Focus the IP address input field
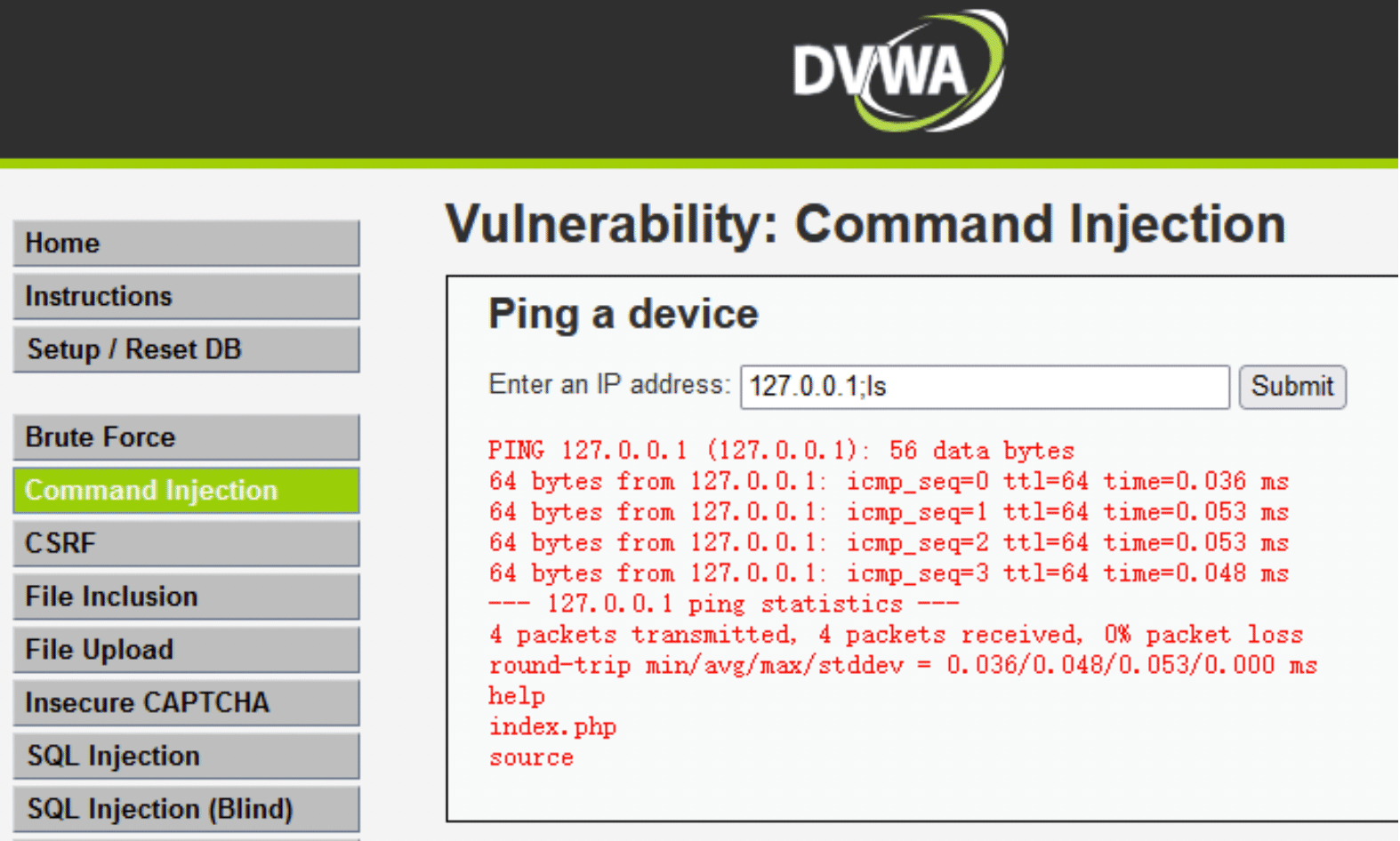 point(985,387)
